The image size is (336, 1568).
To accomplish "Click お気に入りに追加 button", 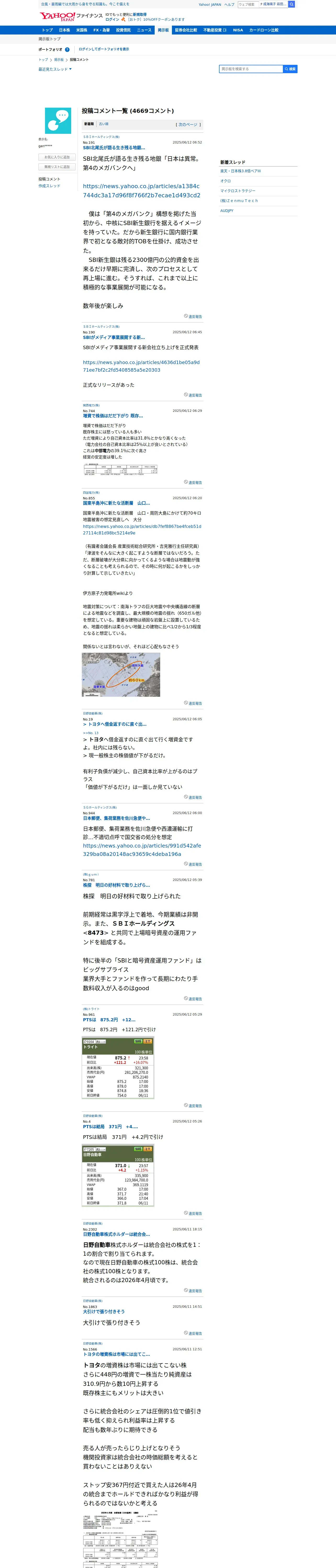I will point(57,157).
